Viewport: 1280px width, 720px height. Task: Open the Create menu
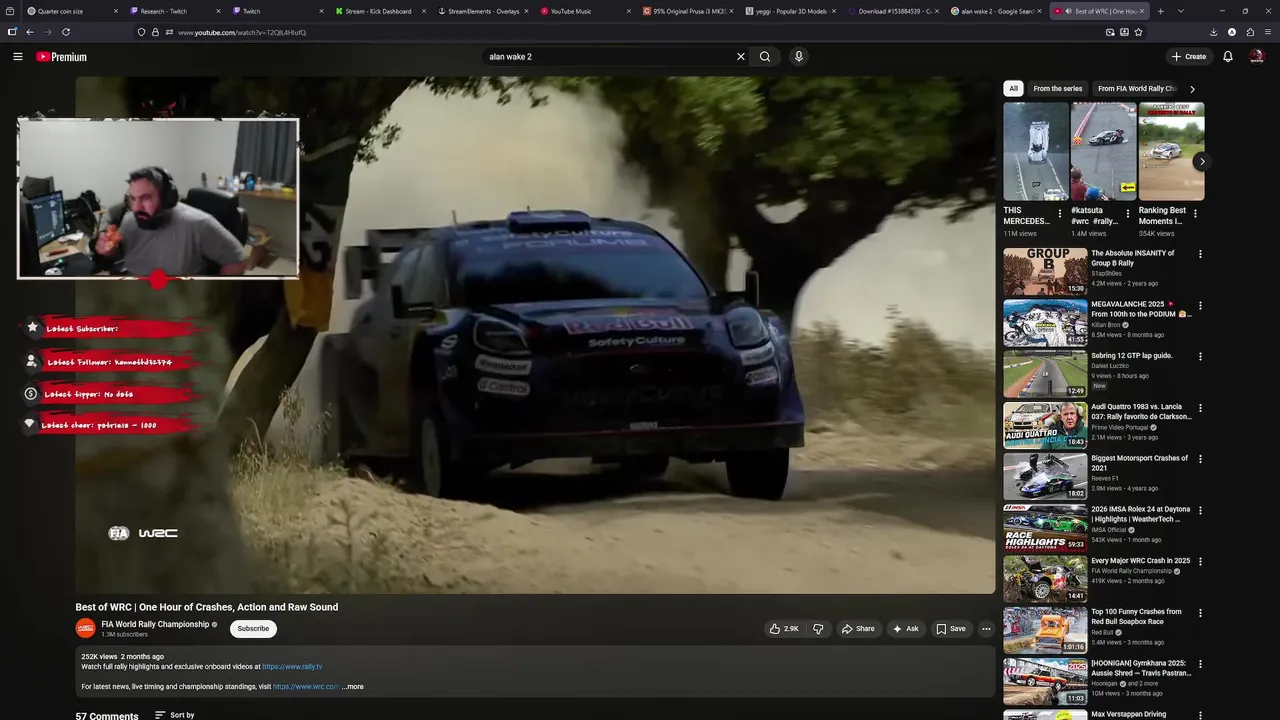coord(1189,57)
